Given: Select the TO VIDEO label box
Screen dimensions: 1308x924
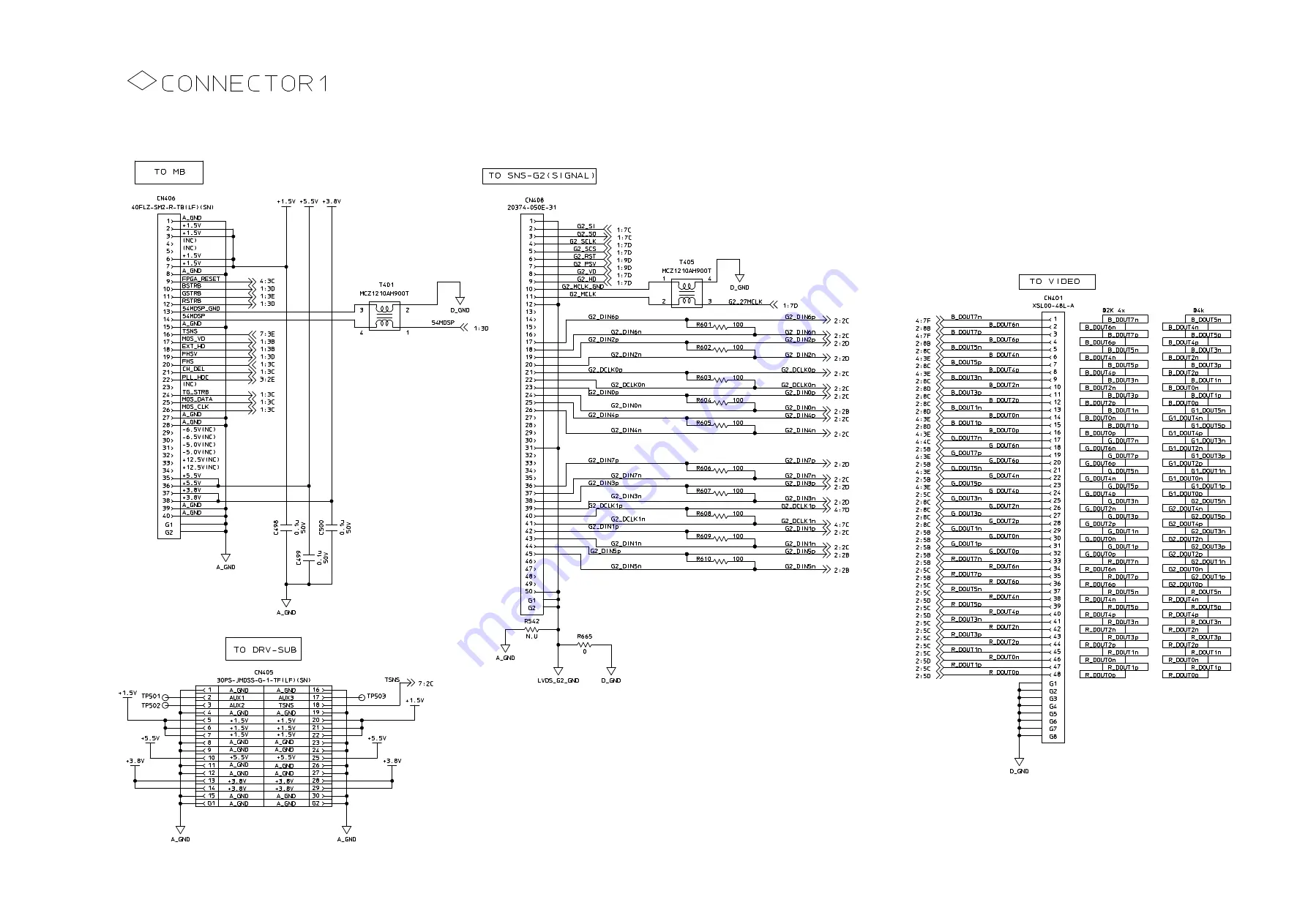Looking at the screenshot, I should [1057, 282].
